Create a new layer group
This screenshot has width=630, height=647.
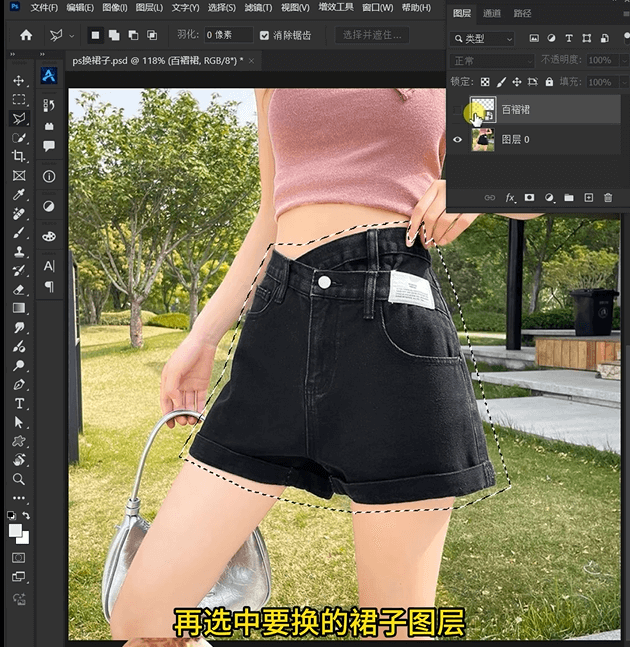point(569,198)
